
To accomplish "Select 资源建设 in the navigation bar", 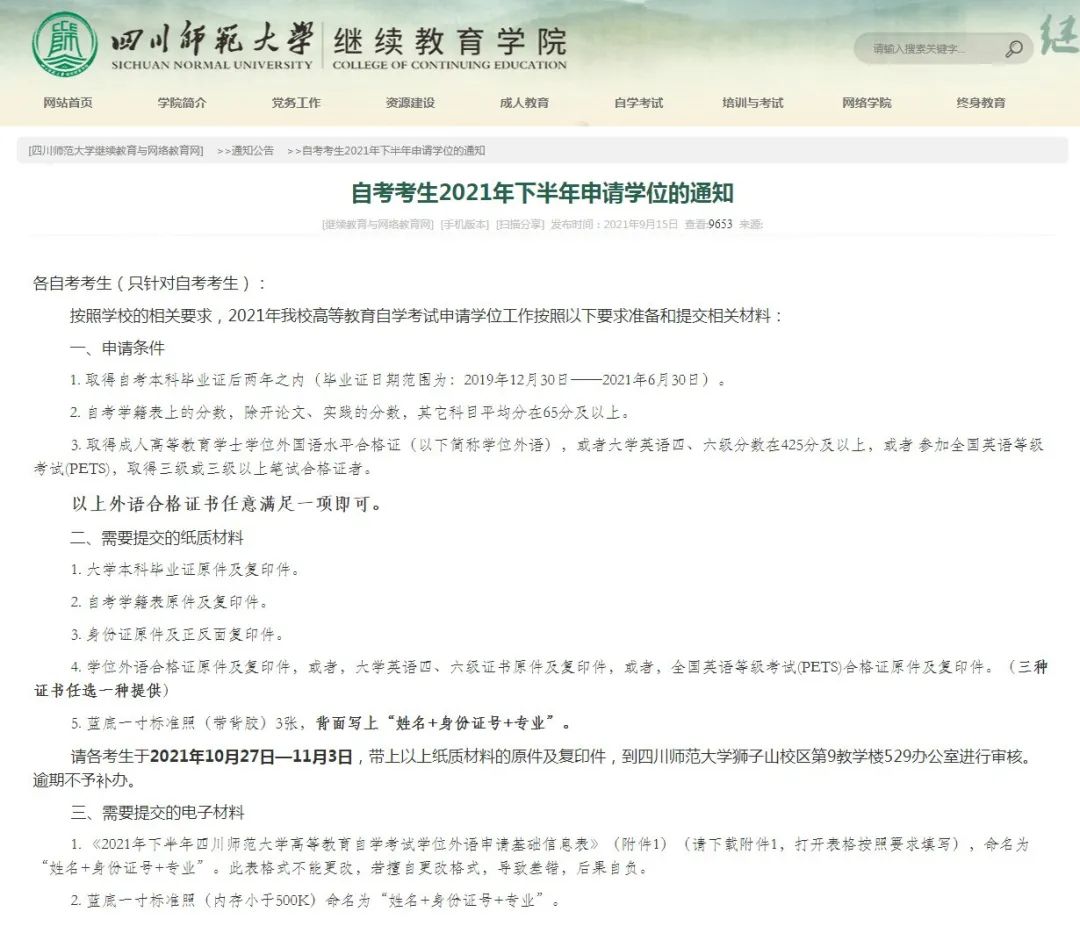I will pos(411,102).
